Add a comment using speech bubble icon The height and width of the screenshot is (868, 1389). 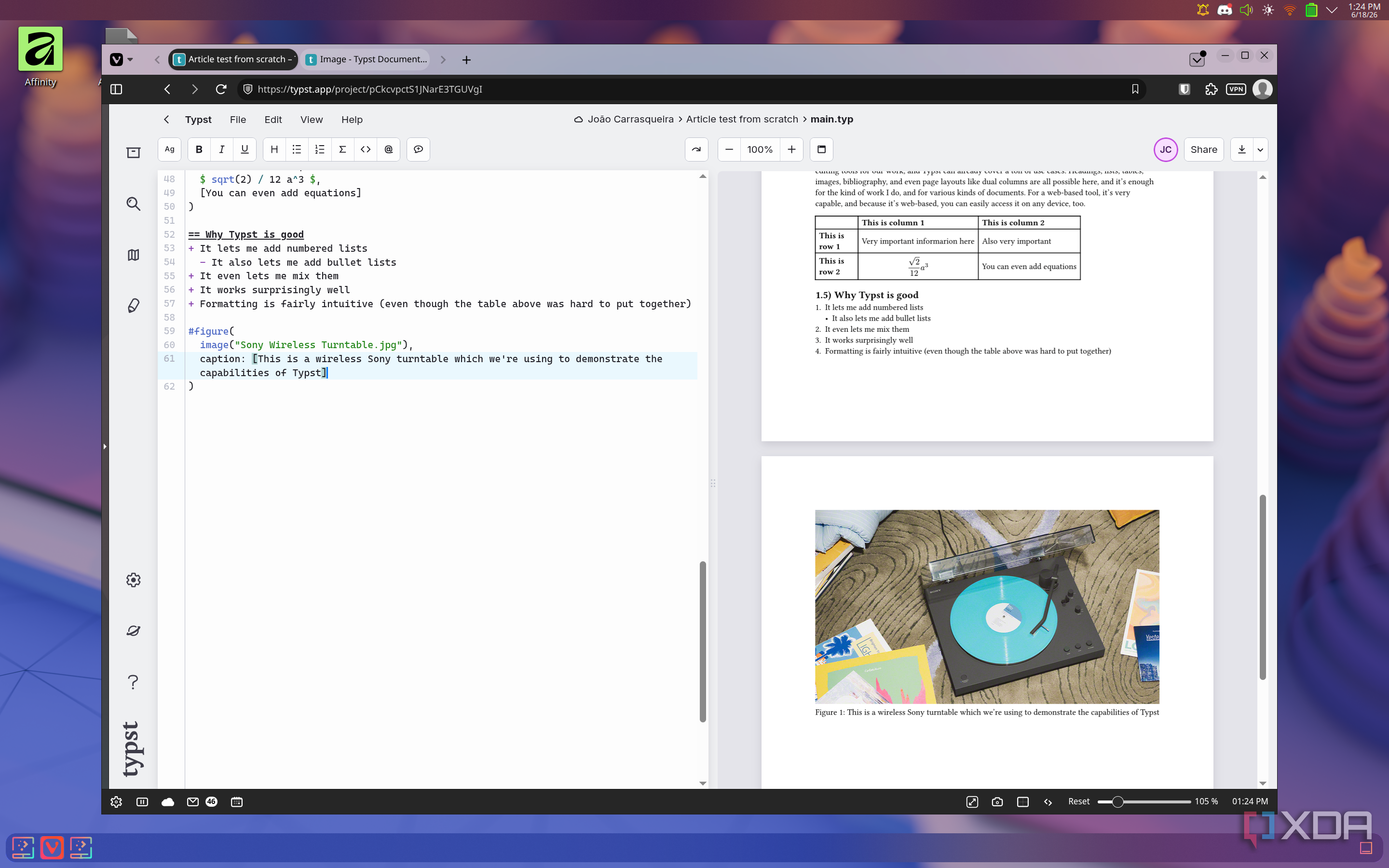419,149
